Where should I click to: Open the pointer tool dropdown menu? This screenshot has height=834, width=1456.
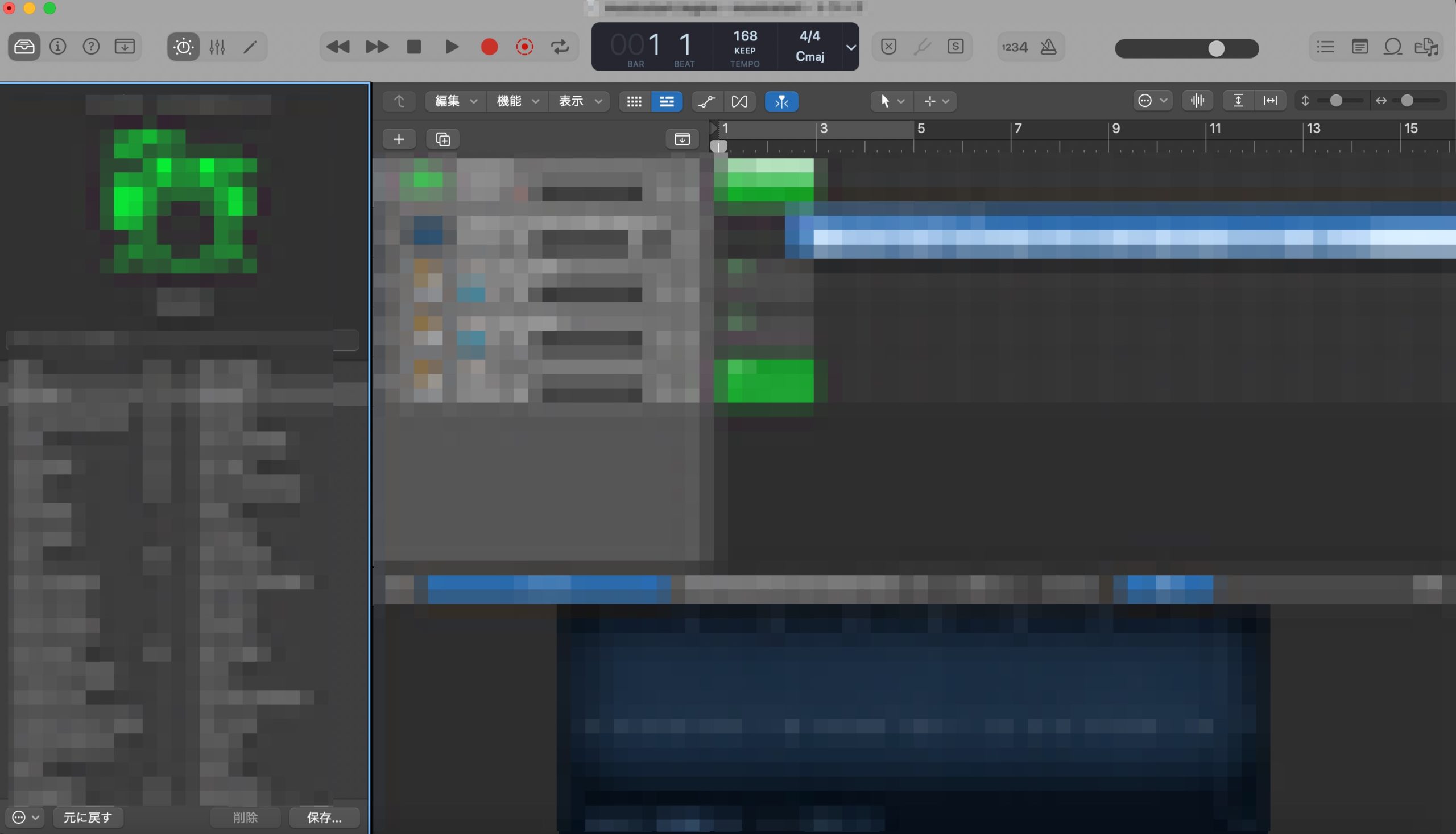click(x=891, y=101)
